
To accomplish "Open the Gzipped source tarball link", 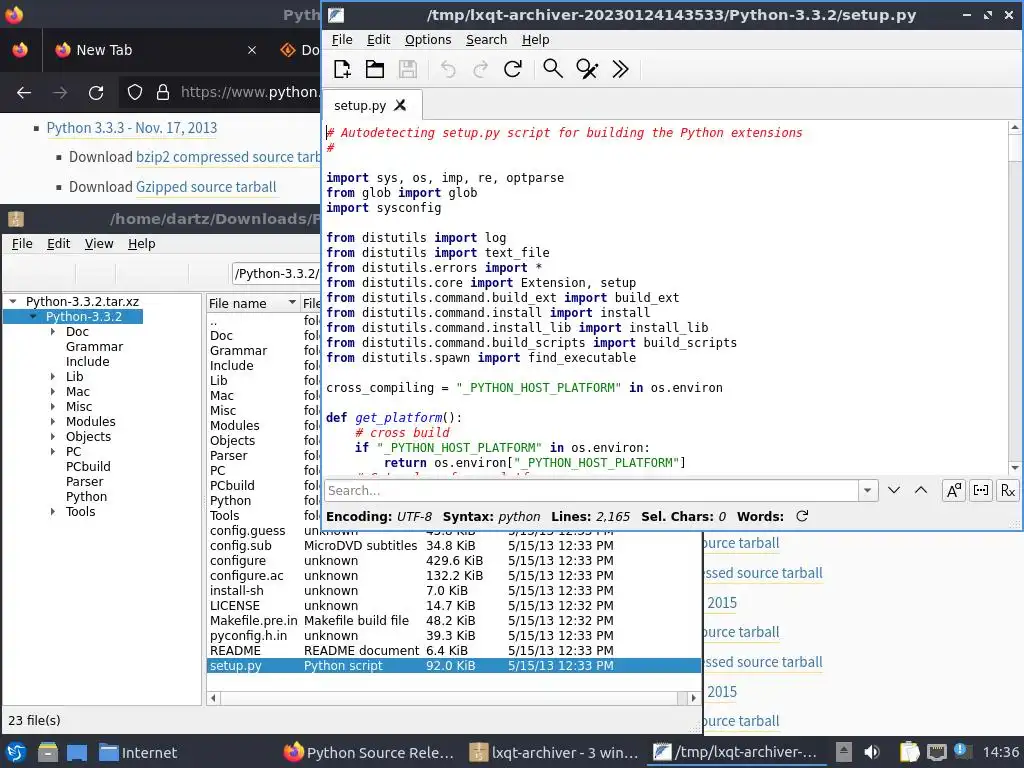I will (x=206, y=187).
